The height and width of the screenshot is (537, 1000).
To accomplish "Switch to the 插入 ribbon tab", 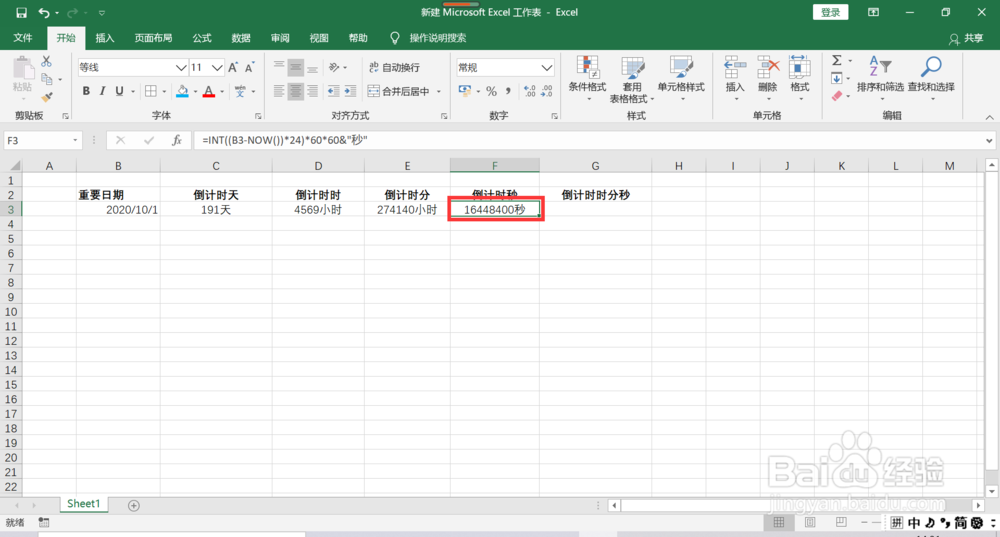I will point(105,38).
